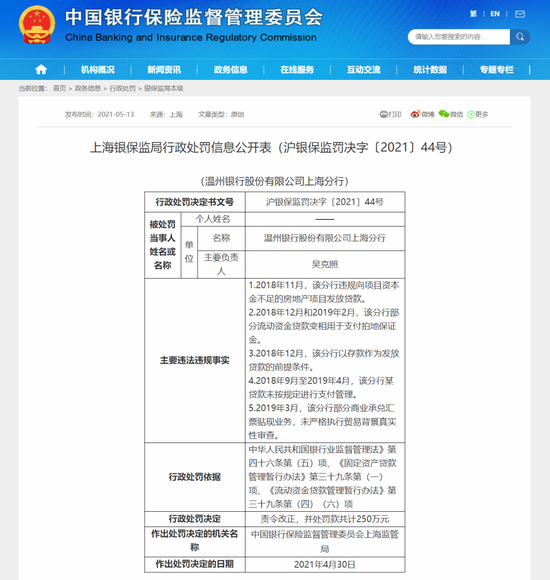550x580 pixels.
Task: Click the Chinese site title 中国银行保险监督管理委员会
Action: (194, 17)
